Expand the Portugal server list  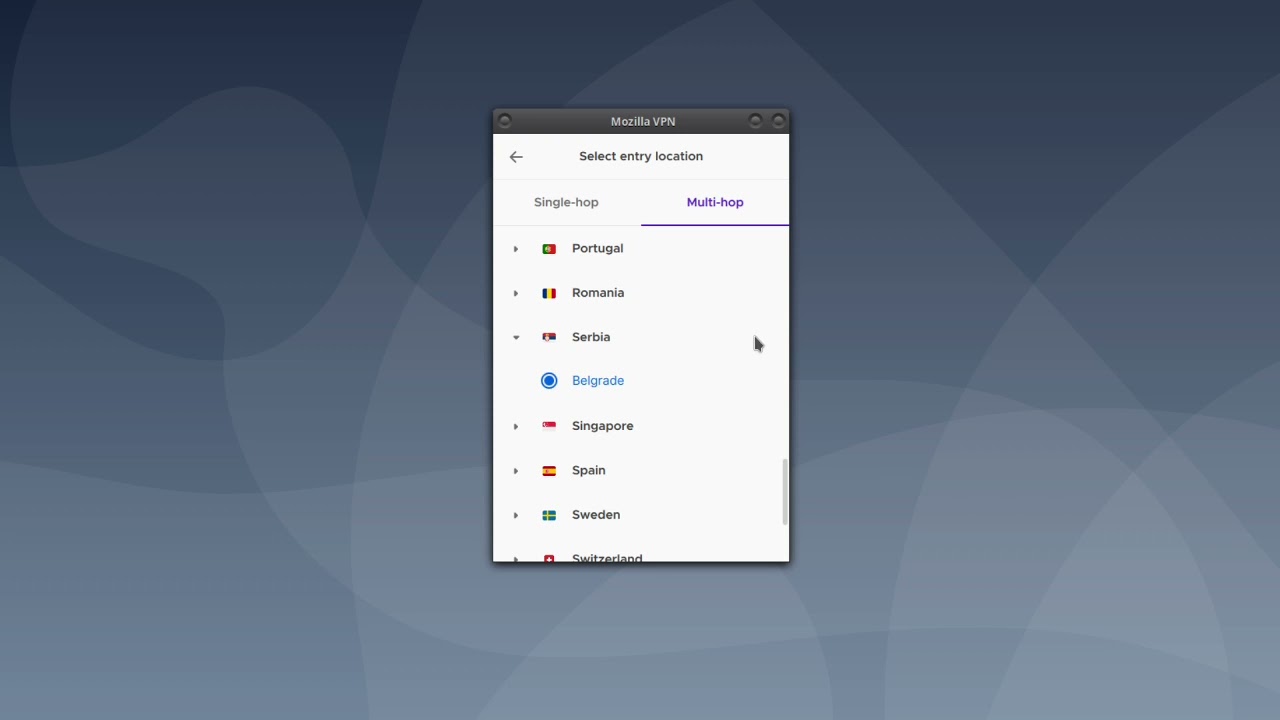(x=516, y=249)
